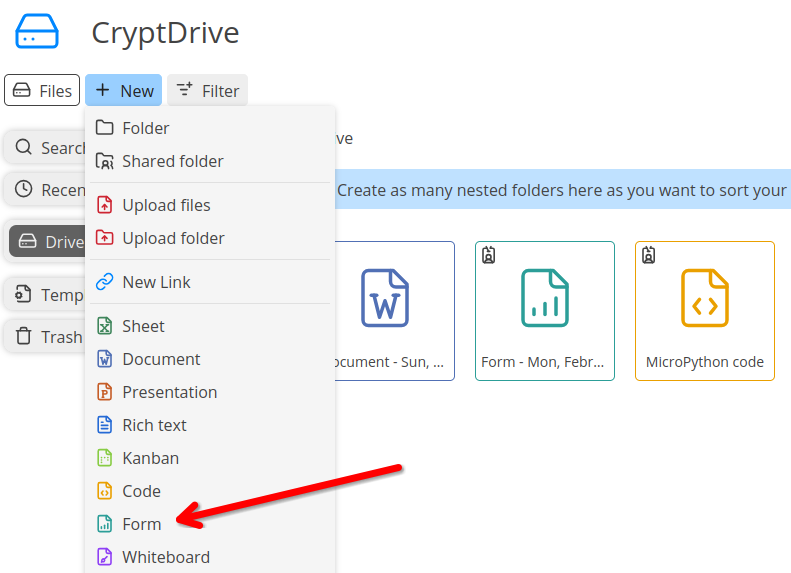
Task: Choose Shared folder menu entry
Action: pyautogui.click(x=210, y=161)
